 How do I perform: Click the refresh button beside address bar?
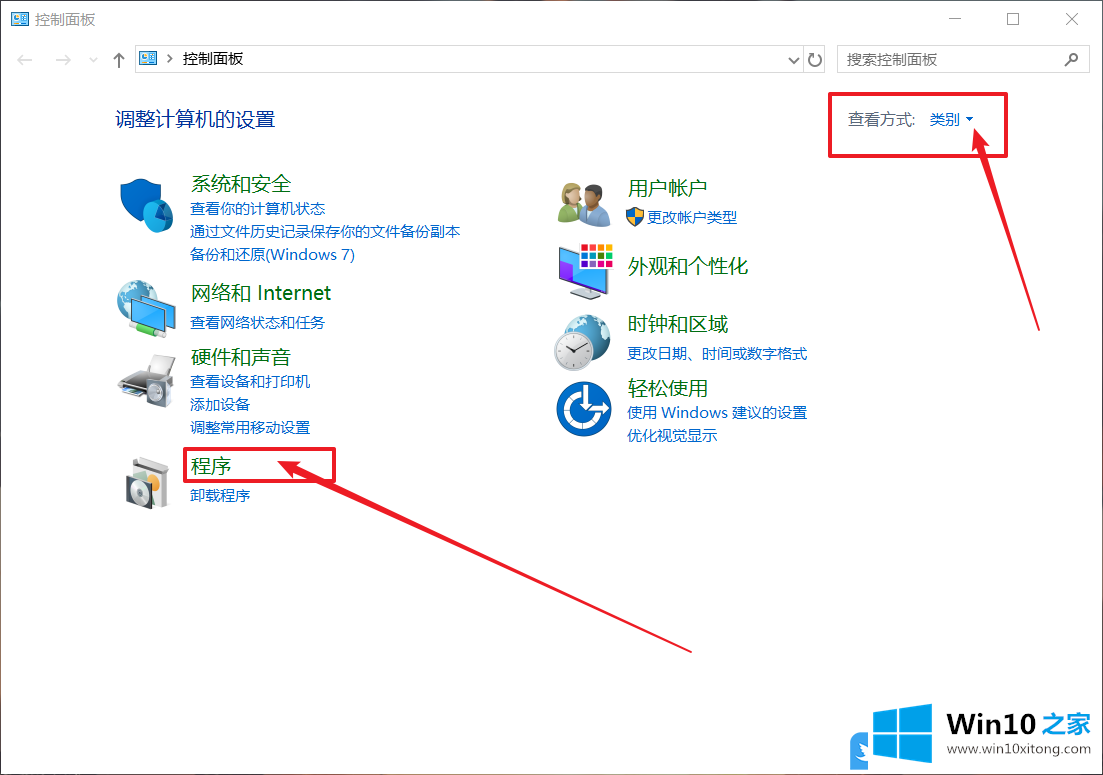tap(815, 60)
